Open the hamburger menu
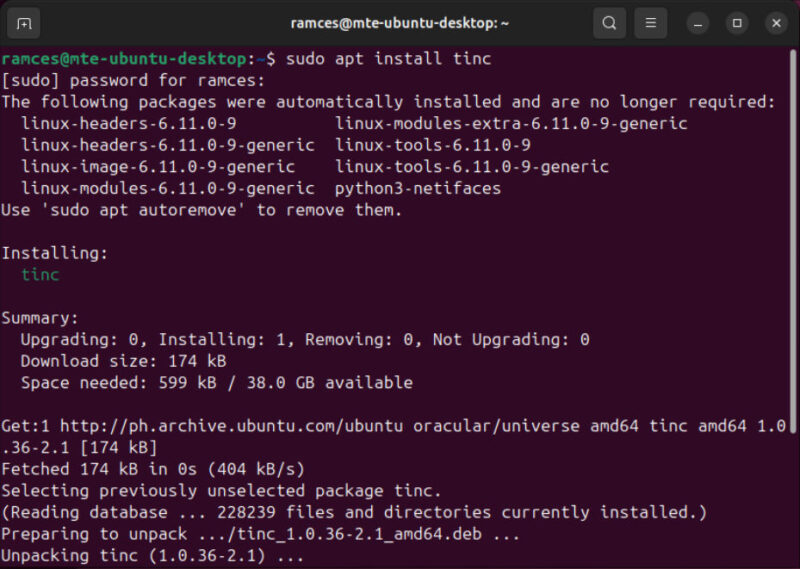Image resolution: width=800 pixels, height=569 pixels. click(x=651, y=23)
